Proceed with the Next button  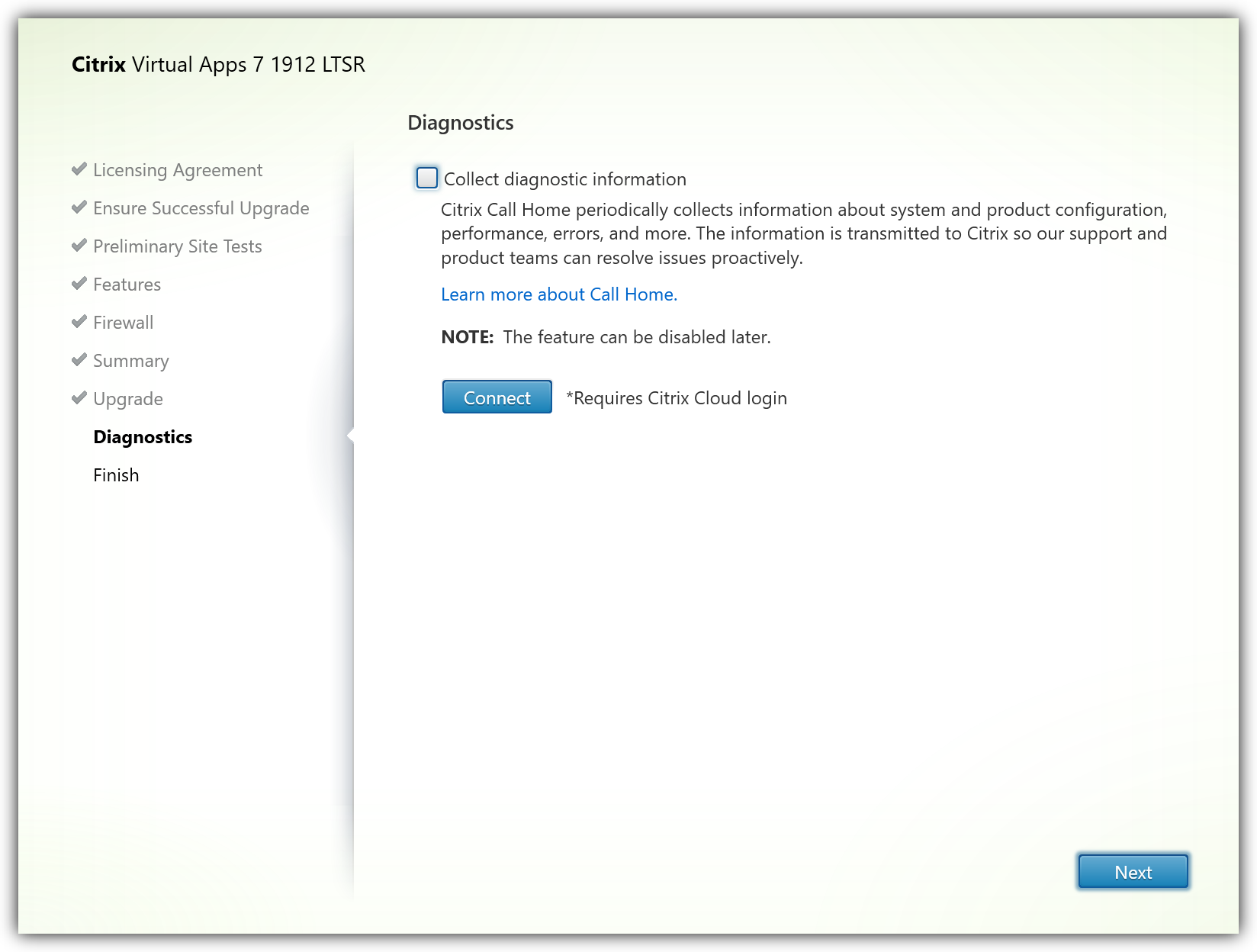point(1133,872)
